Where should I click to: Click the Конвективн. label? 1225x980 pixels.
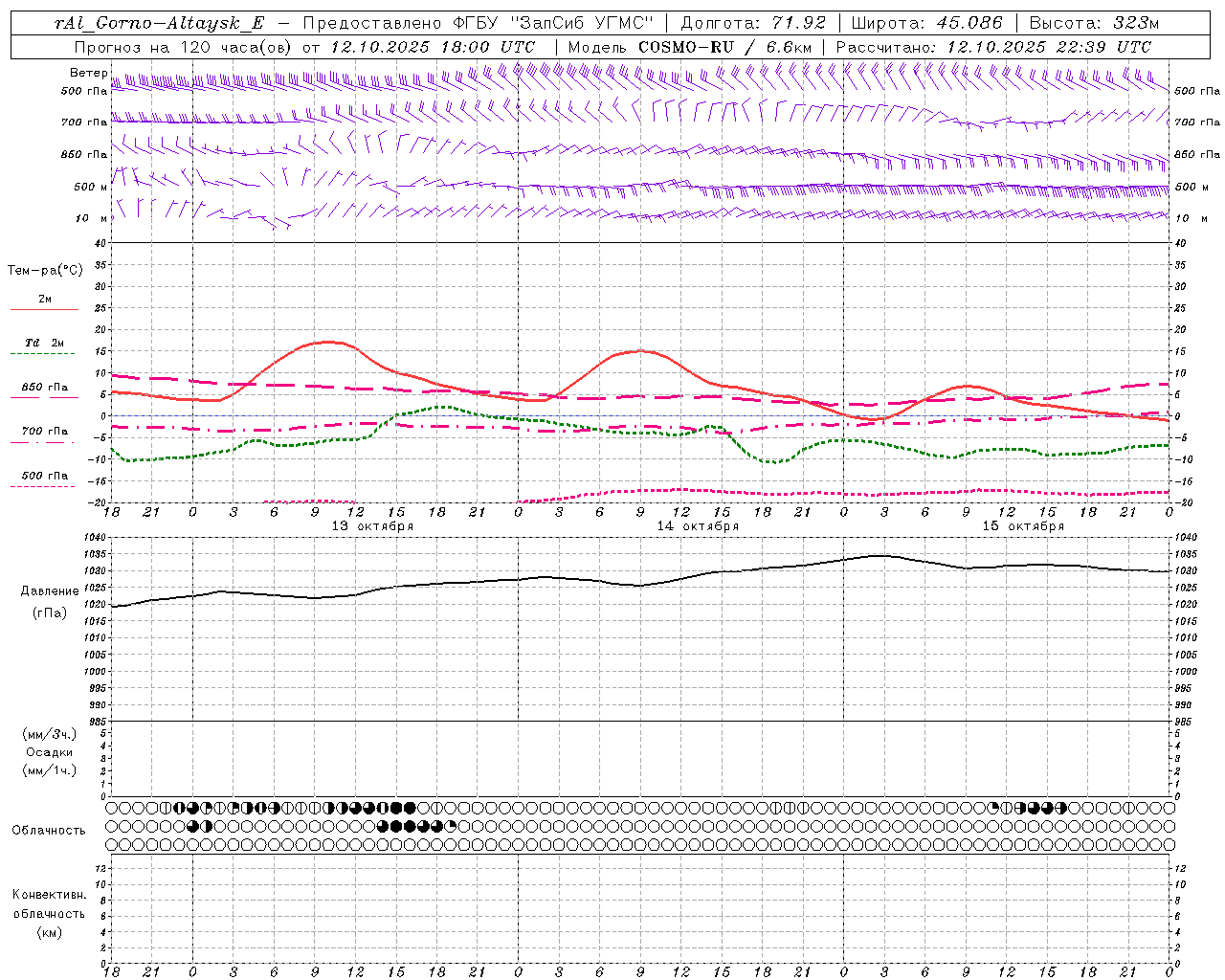coord(49,895)
